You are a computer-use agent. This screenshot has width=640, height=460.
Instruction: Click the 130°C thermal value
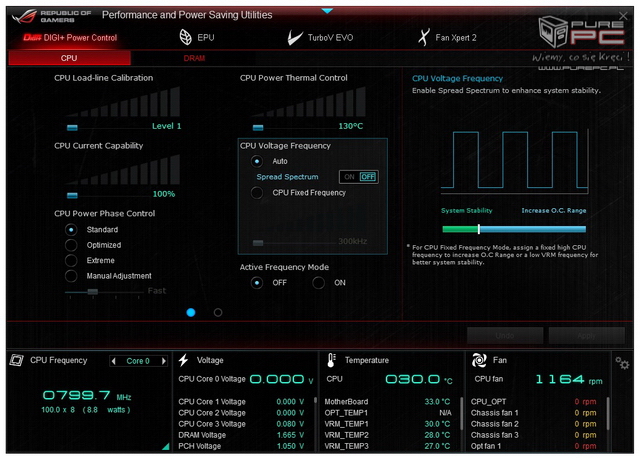pyautogui.click(x=351, y=126)
